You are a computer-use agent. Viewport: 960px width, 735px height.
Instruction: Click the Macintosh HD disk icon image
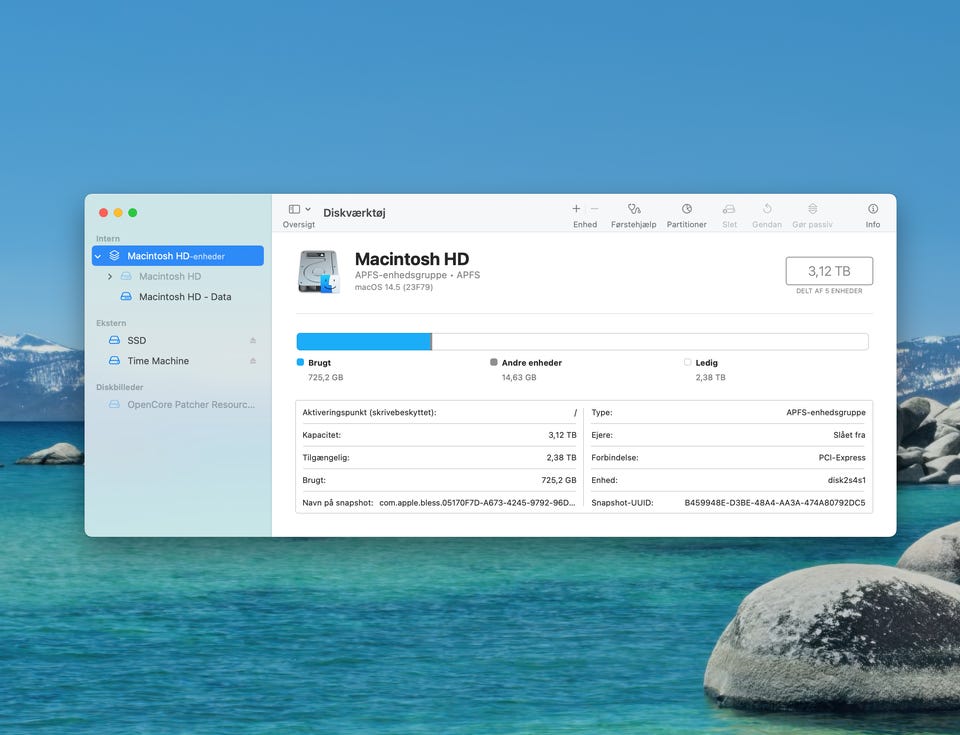319,272
